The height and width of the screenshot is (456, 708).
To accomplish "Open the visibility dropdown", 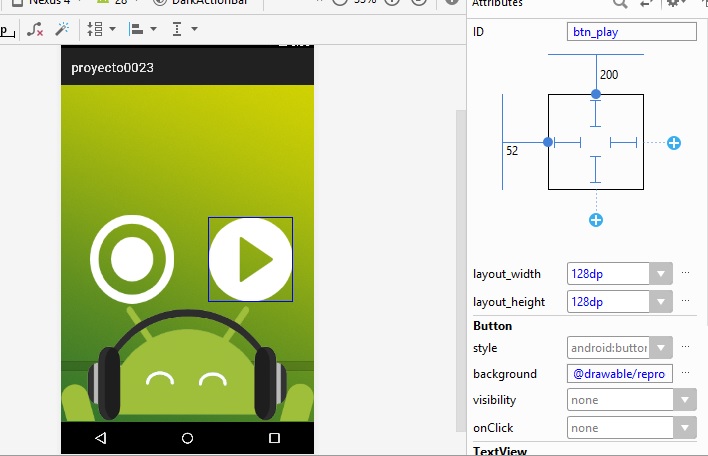I will pos(684,400).
